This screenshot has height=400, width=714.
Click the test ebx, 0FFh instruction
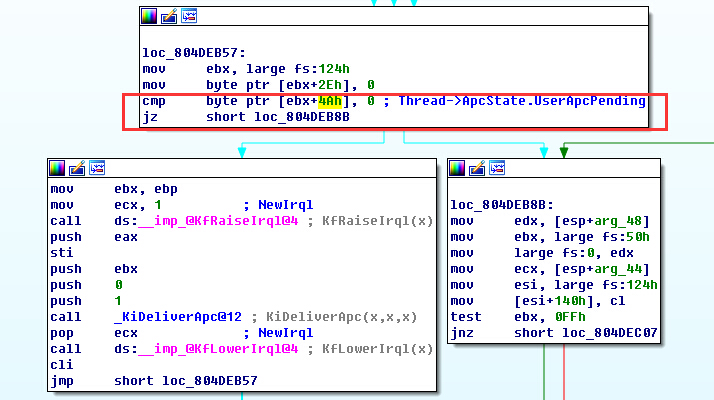pos(518,317)
